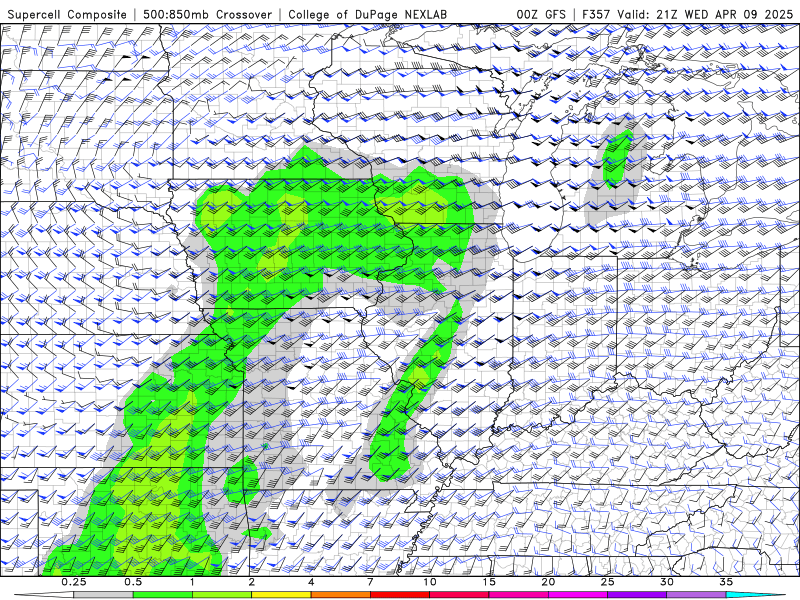Click the legend value 1
800x600 pixels.
[192, 582]
